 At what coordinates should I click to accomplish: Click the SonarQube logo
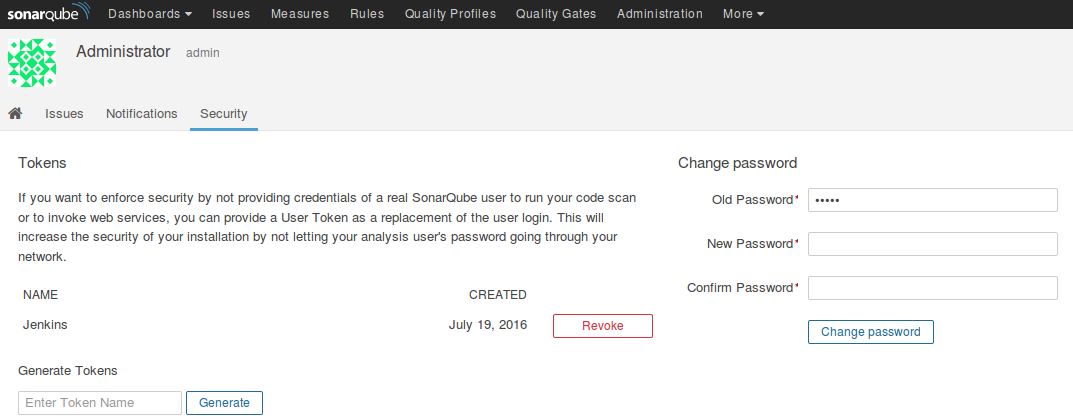(x=49, y=13)
